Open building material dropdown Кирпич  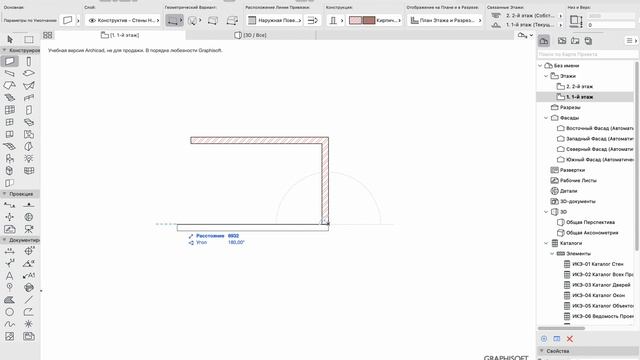tap(375, 20)
